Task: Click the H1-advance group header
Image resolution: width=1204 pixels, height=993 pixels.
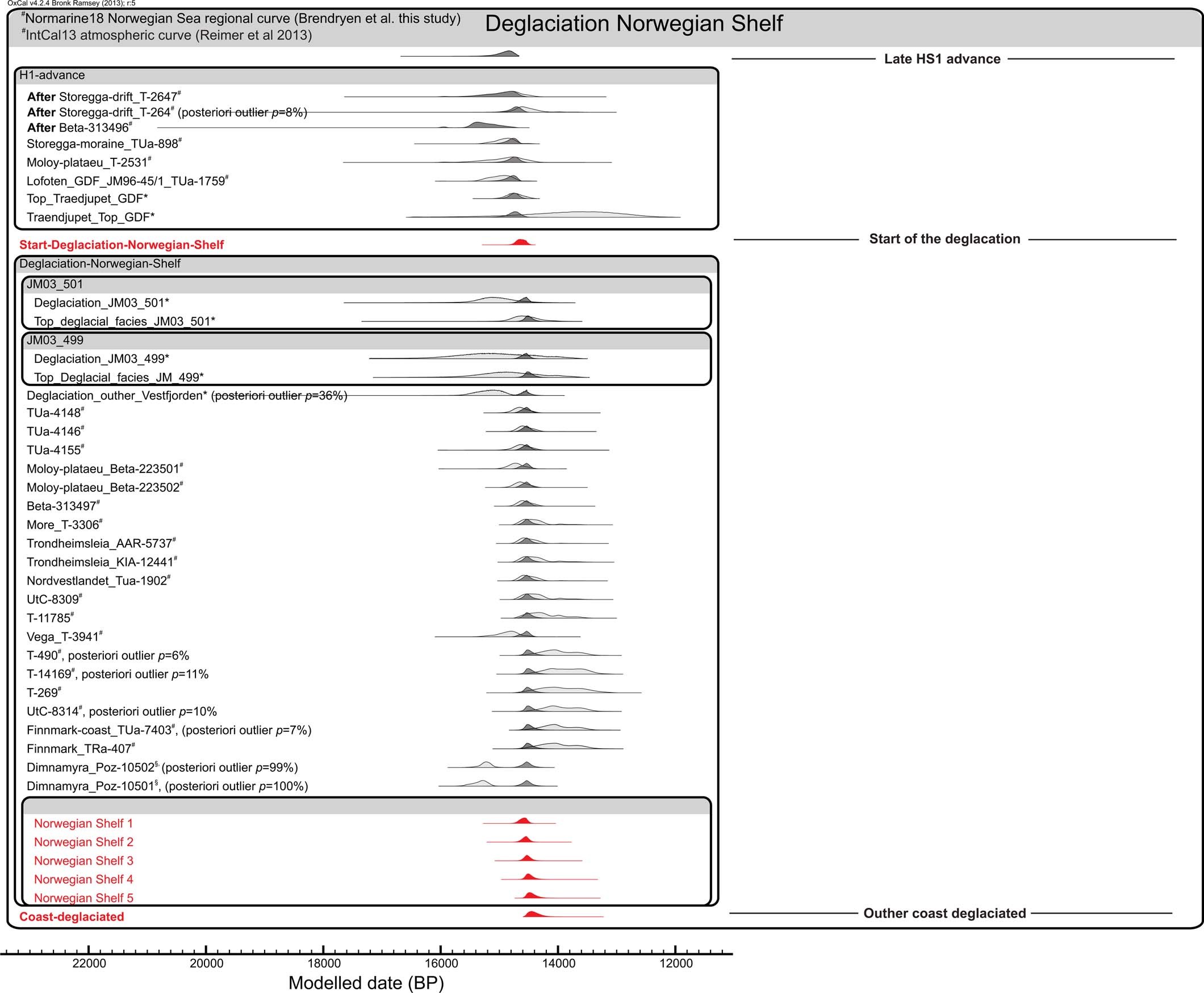Action: (x=52, y=74)
